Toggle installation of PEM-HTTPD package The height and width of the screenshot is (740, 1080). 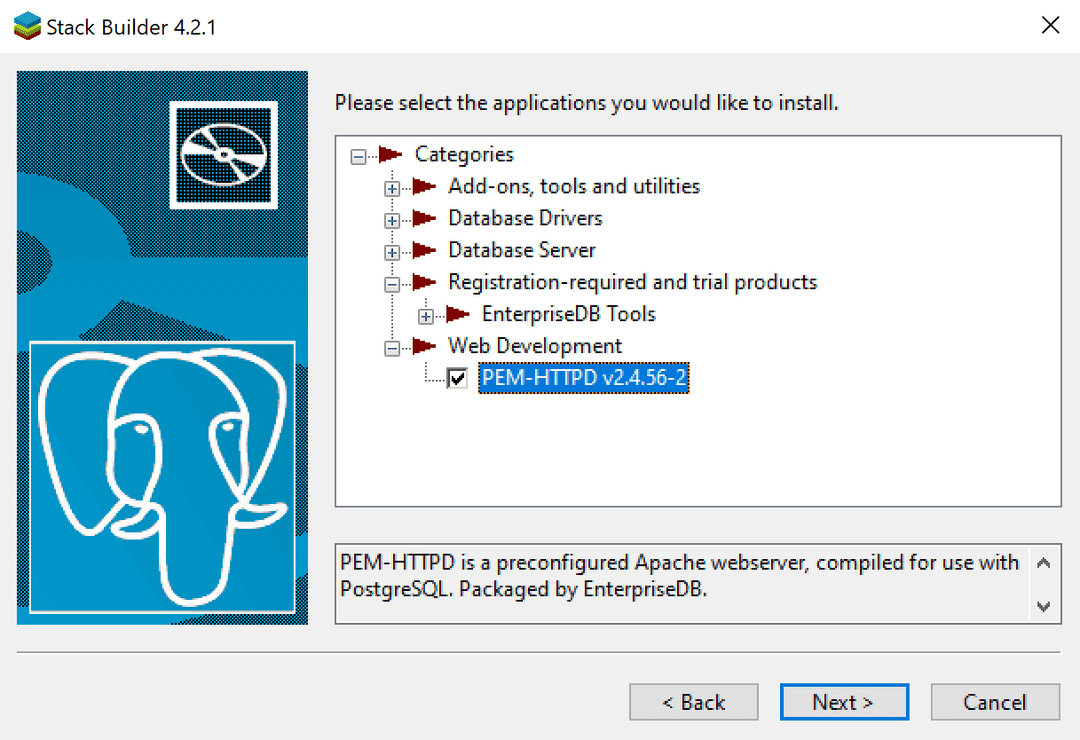pos(455,378)
